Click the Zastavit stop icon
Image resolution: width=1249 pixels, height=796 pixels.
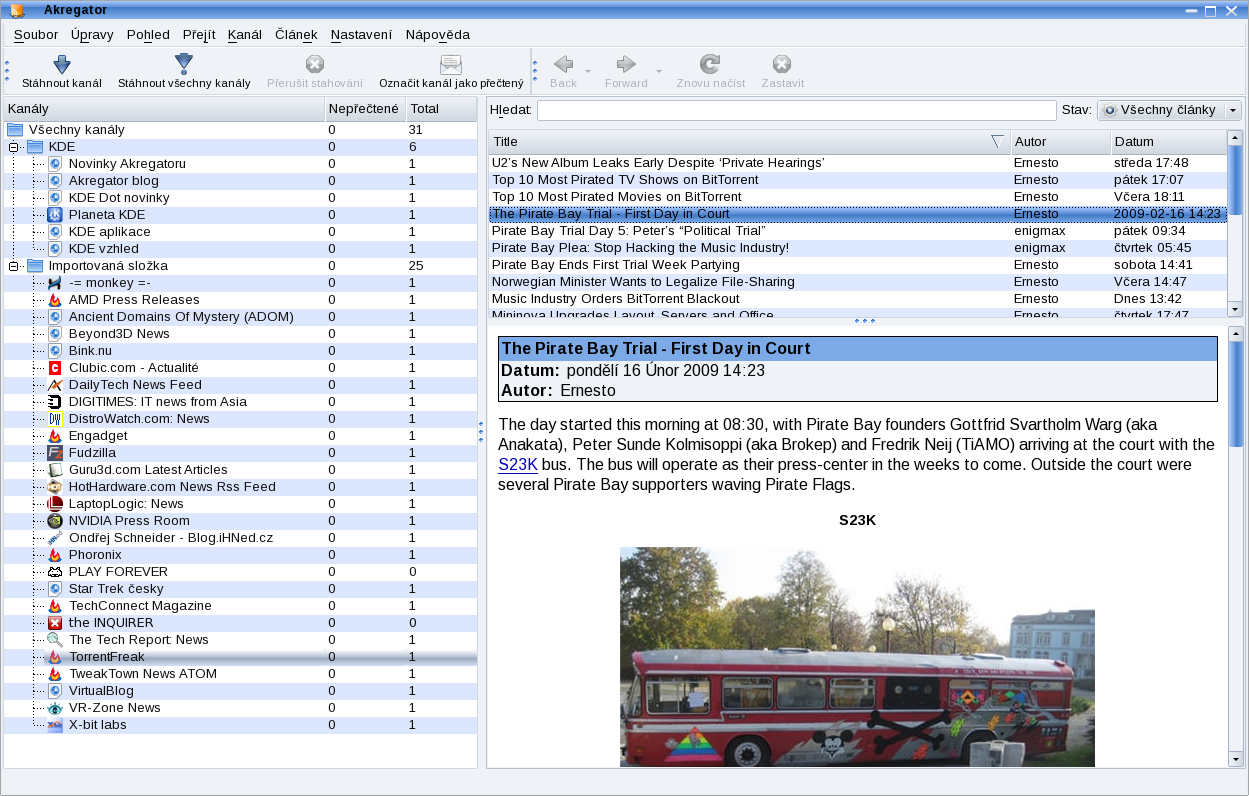[782, 65]
